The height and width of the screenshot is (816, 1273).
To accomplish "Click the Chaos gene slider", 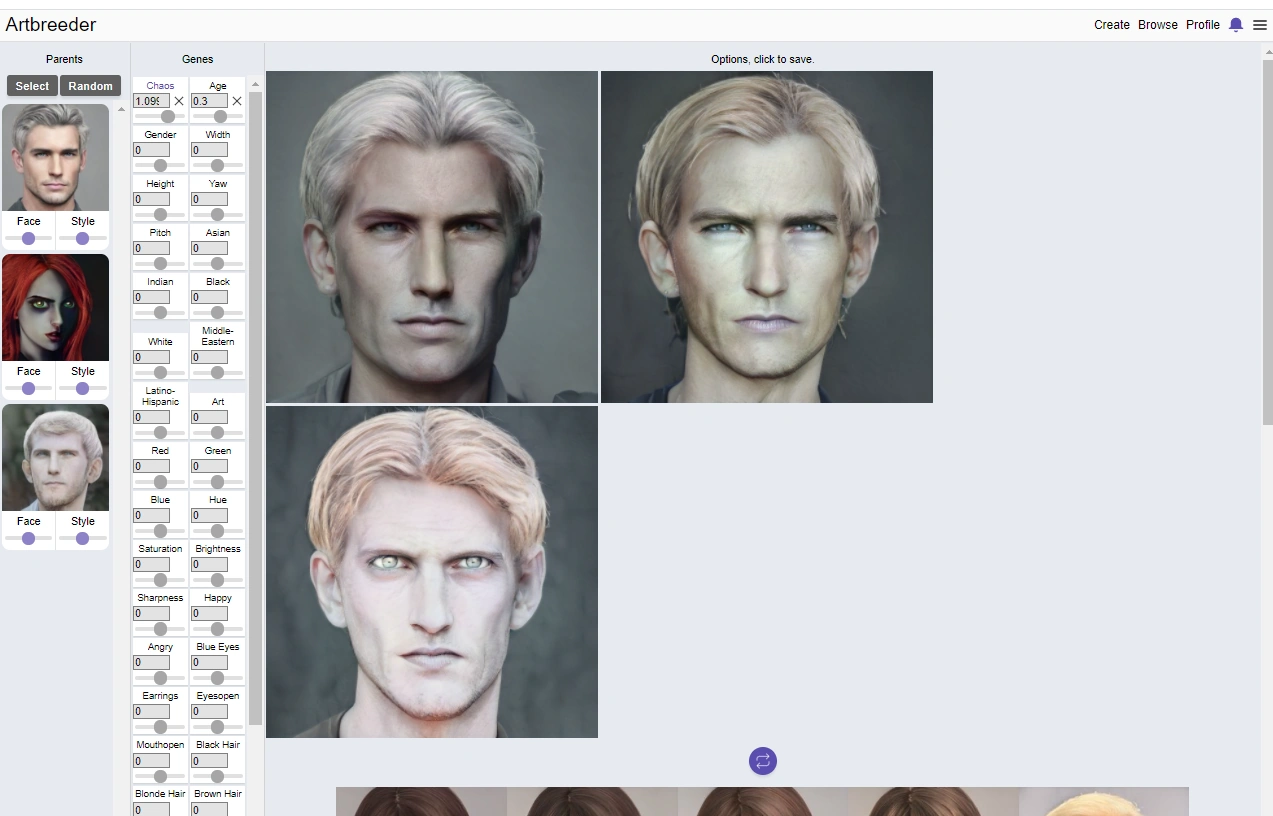I will [x=160, y=117].
